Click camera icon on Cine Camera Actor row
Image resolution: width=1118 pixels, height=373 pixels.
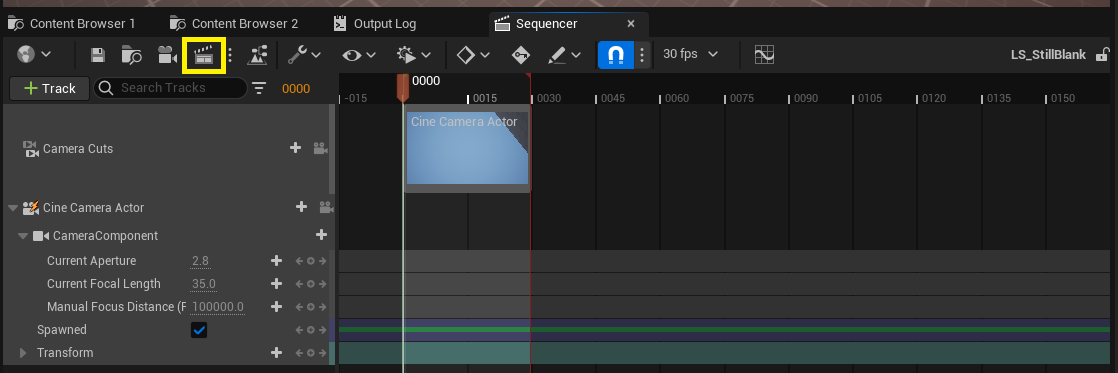coord(326,208)
